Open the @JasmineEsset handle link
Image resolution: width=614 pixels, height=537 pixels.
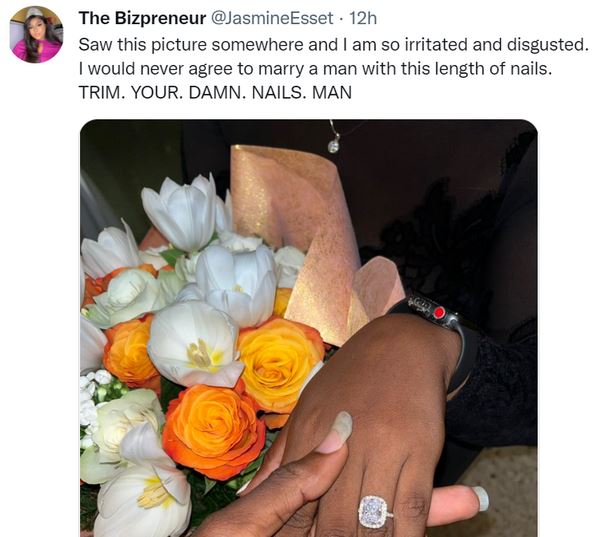[272, 18]
